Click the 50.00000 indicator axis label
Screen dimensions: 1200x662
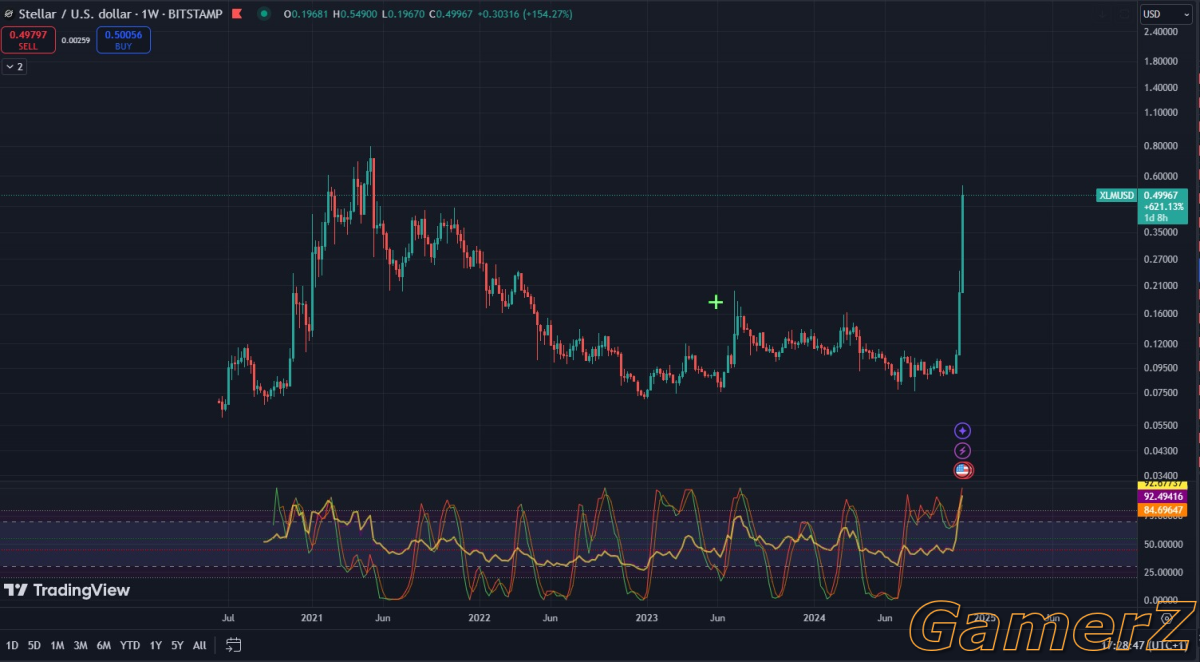(1164, 544)
